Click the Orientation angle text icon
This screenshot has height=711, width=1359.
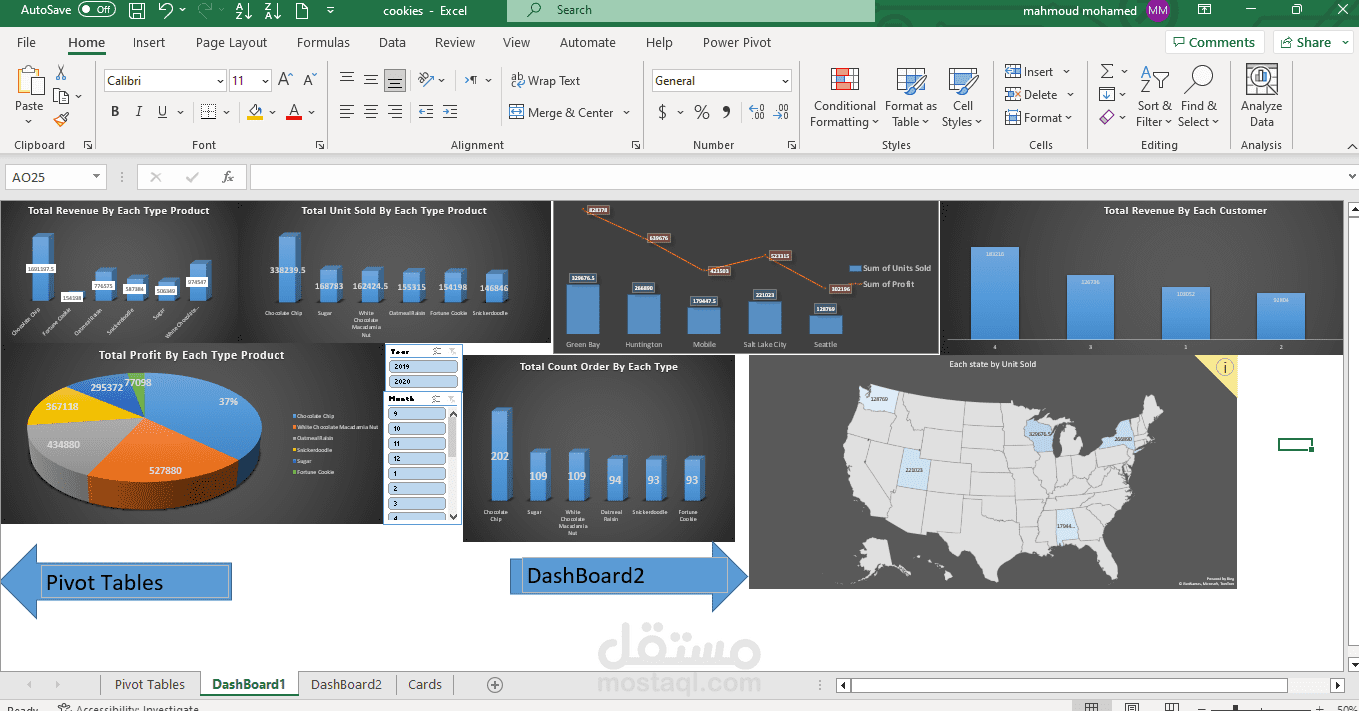pyautogui.click(x=426, y=80)
